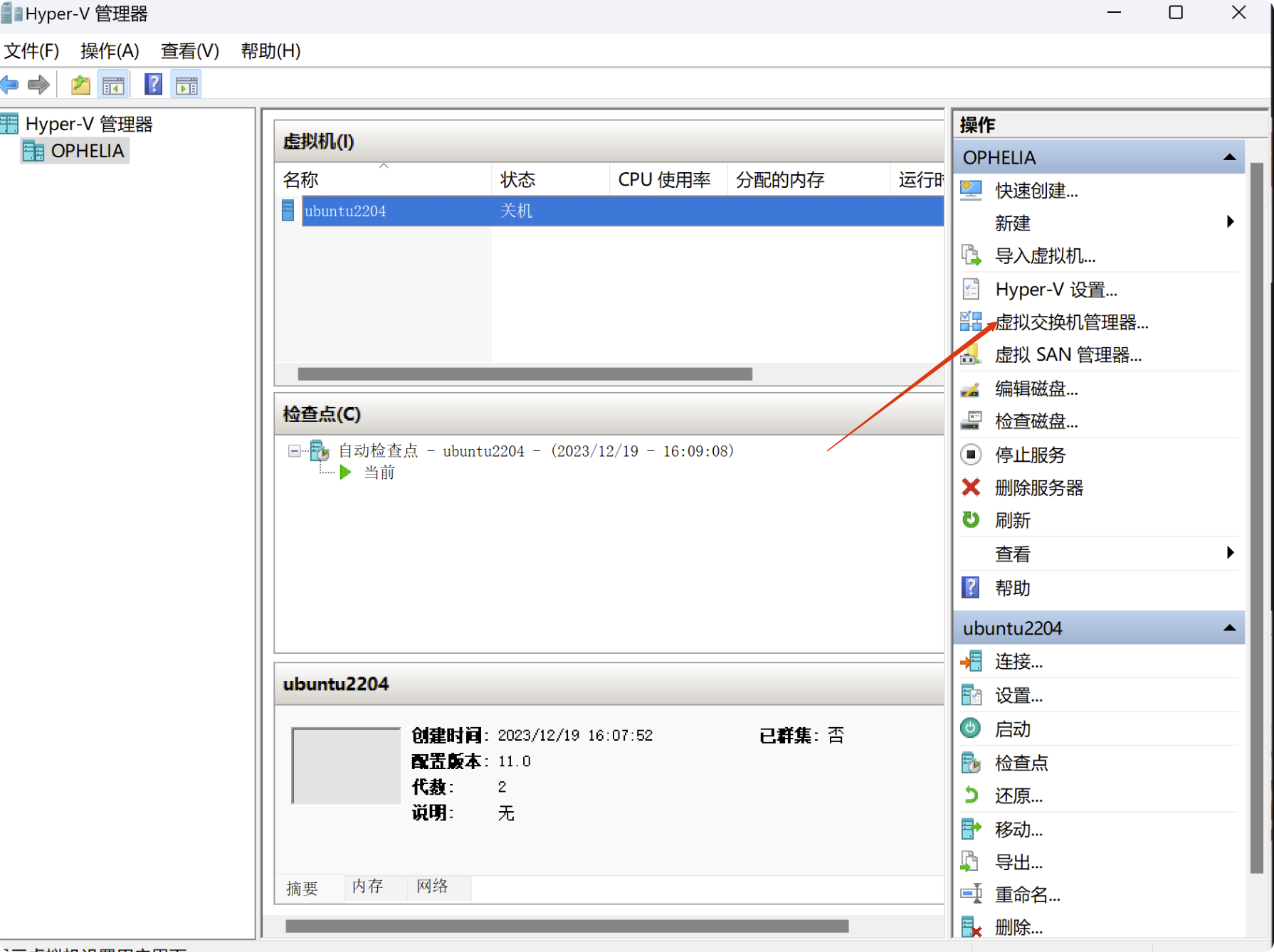The height and width of the screenshot is (952, 1274).
Task: Click the blue Help question mark toolbar icon
Action: 153,85
